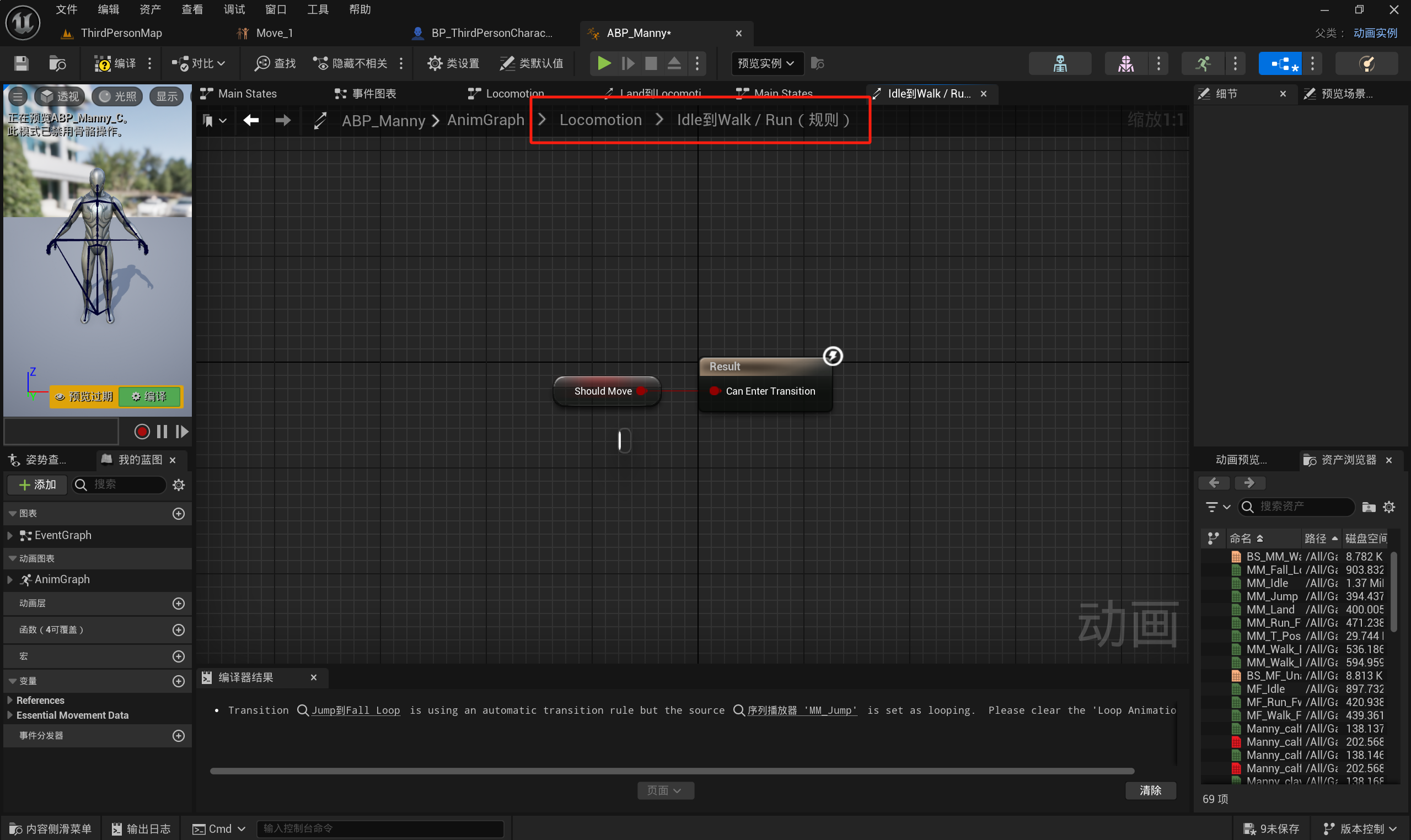Expand the EventGraph tree item
Image resolution: width=1411 pixels, height=840 pixels.
[x=9, y=535]
